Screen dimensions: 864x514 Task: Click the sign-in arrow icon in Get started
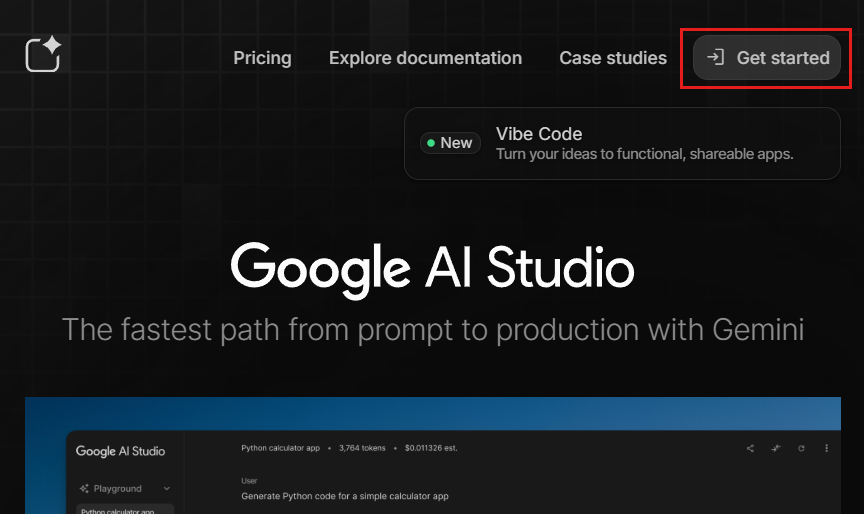[715, 58]
